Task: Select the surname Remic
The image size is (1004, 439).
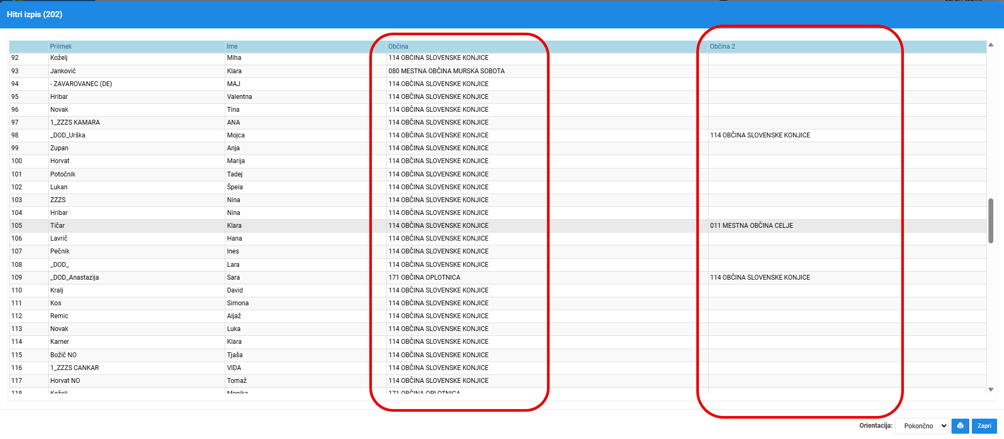Action: (x=58, y=315)
